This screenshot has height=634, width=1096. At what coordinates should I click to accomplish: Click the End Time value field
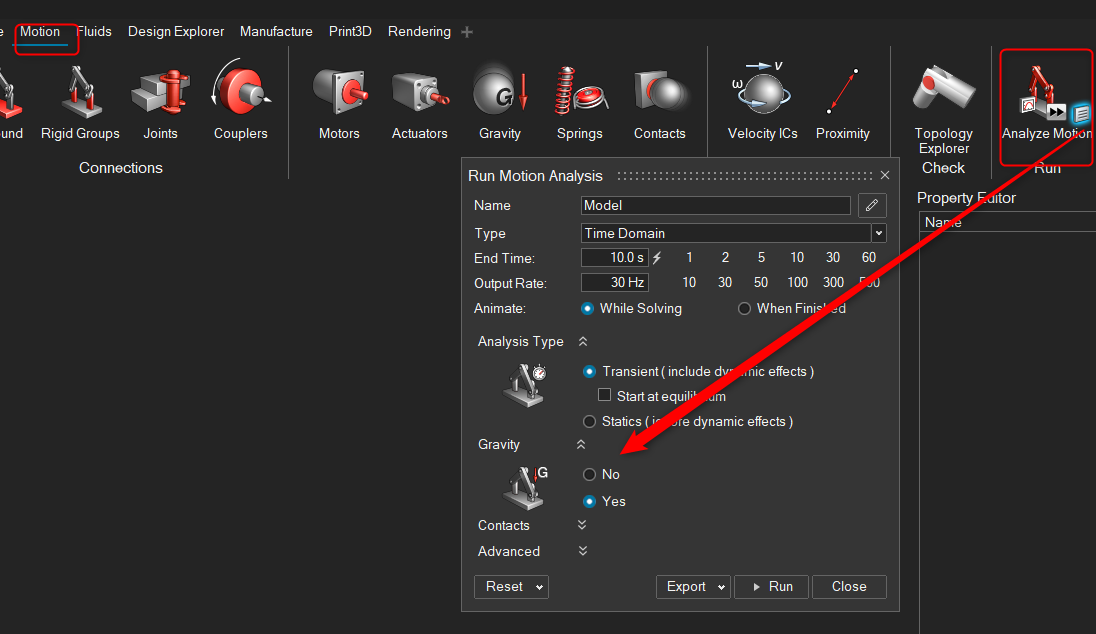(614, 257)
